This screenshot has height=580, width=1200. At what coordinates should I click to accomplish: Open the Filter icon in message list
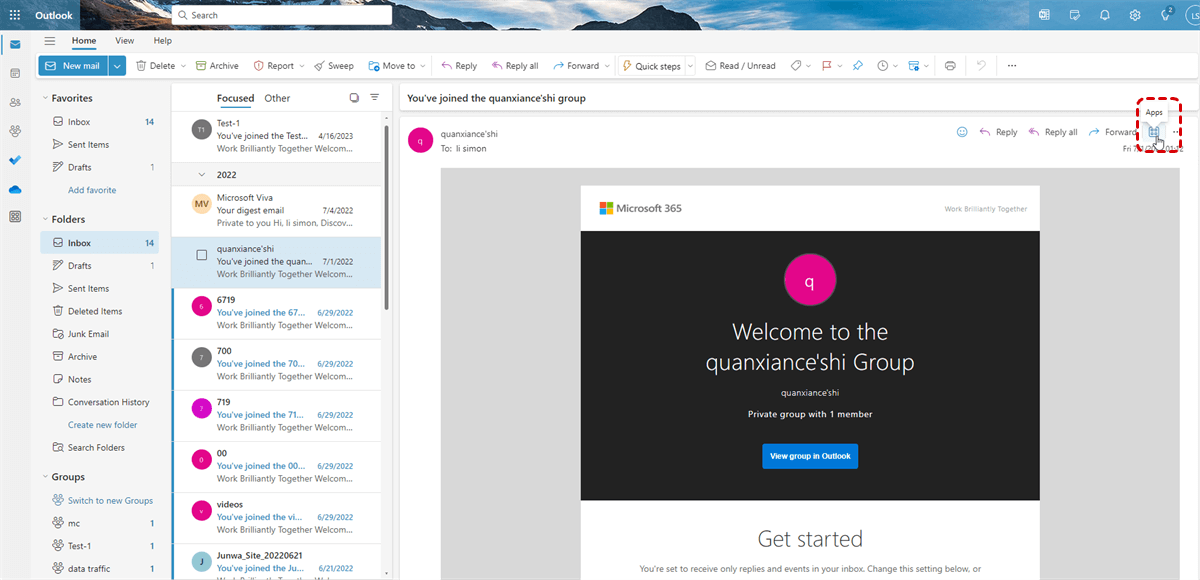[x=375, y=98]
